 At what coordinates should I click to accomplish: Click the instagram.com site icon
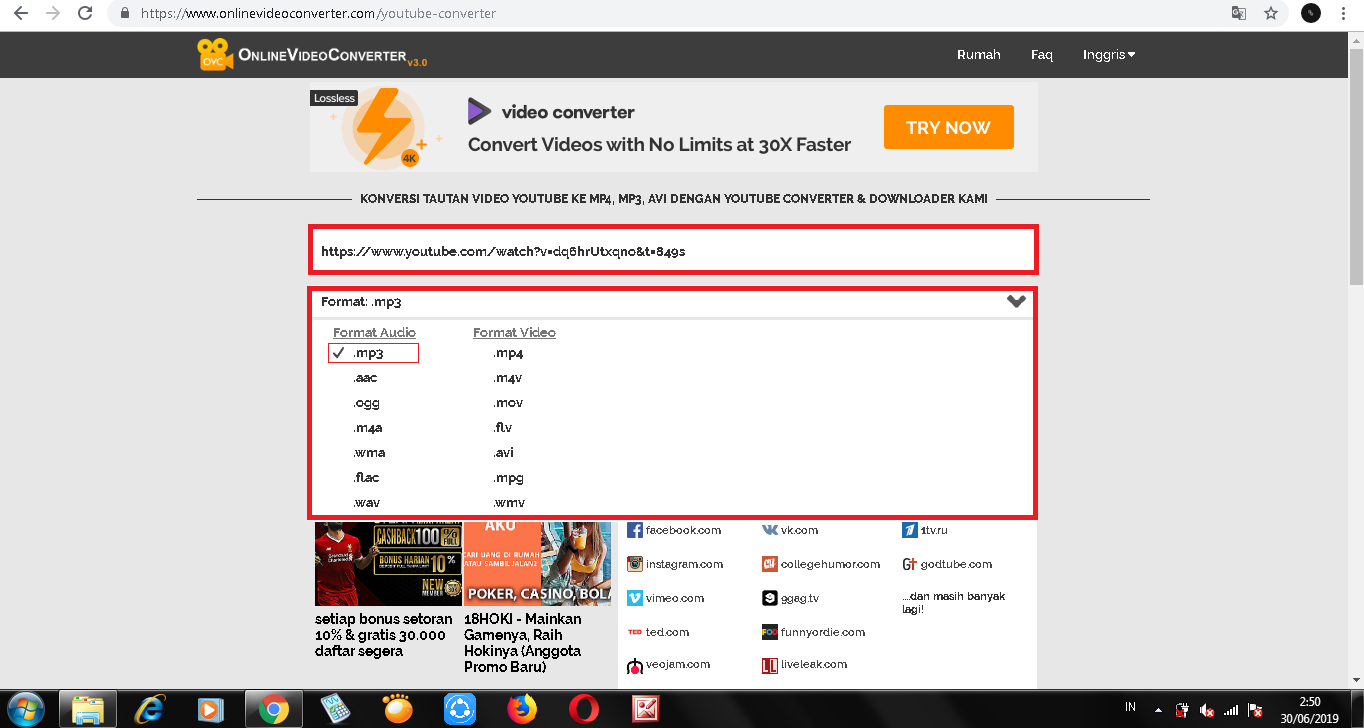pyautogui.click(x=634, y=564)
